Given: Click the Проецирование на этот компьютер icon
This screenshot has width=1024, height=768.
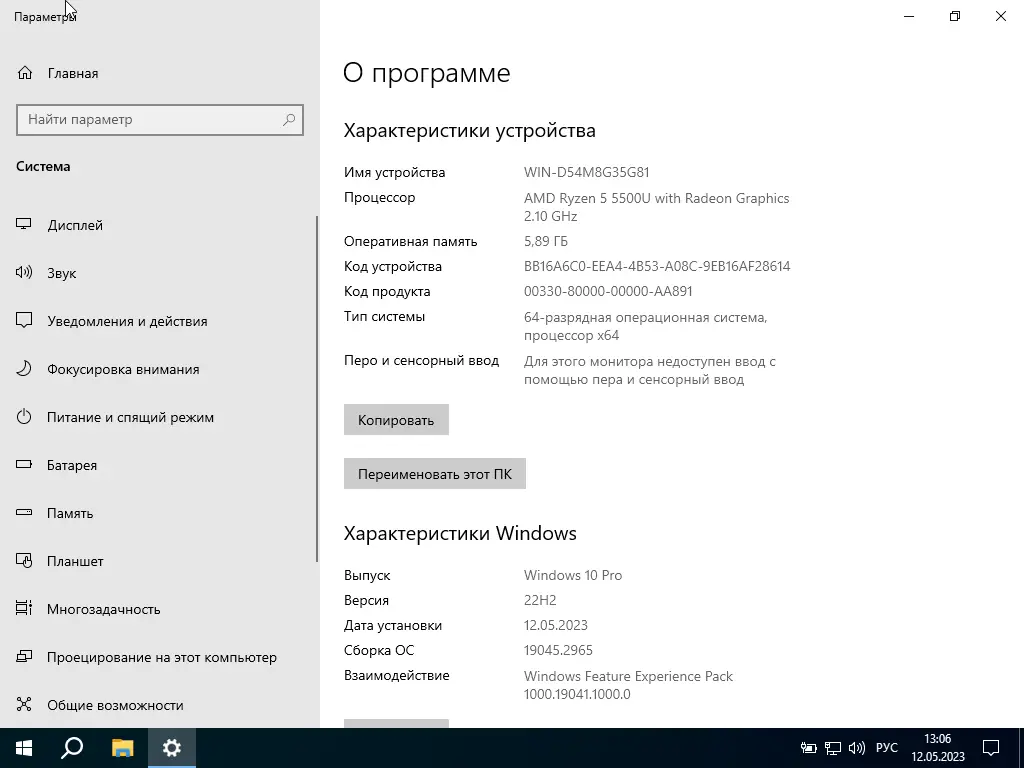Looking at the screenshot, I should [24, 656].
